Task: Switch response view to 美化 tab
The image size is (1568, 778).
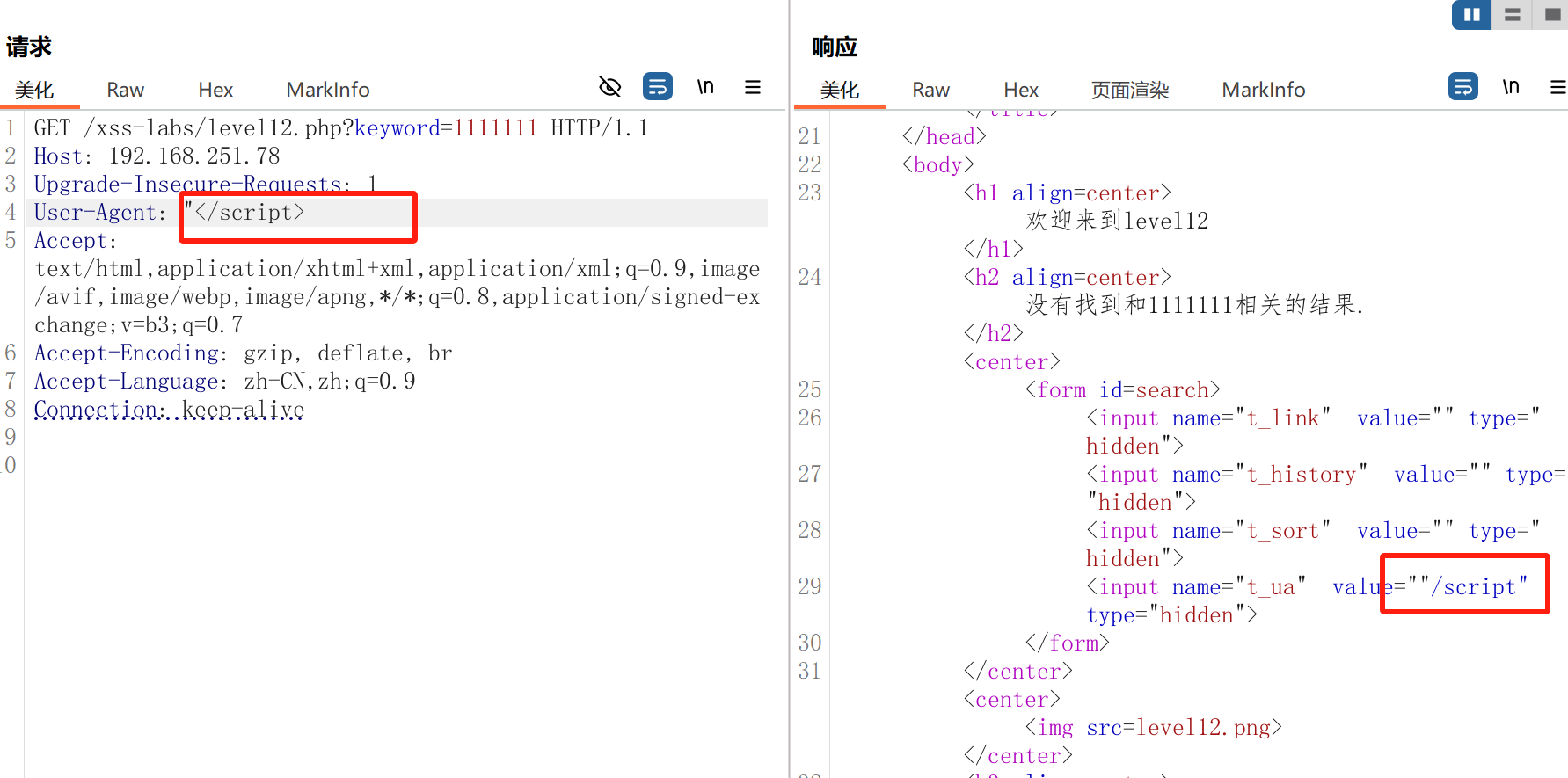Action: pos(840,90)
